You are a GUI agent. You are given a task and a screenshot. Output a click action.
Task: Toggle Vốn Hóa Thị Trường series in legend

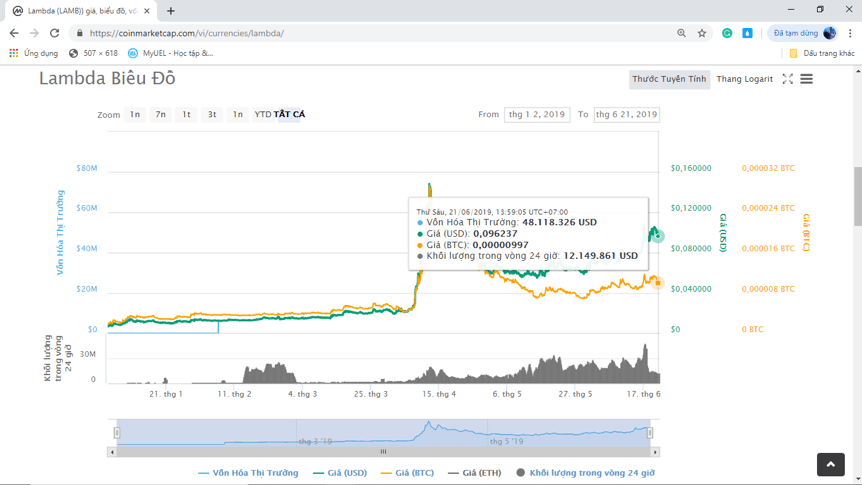248,473
